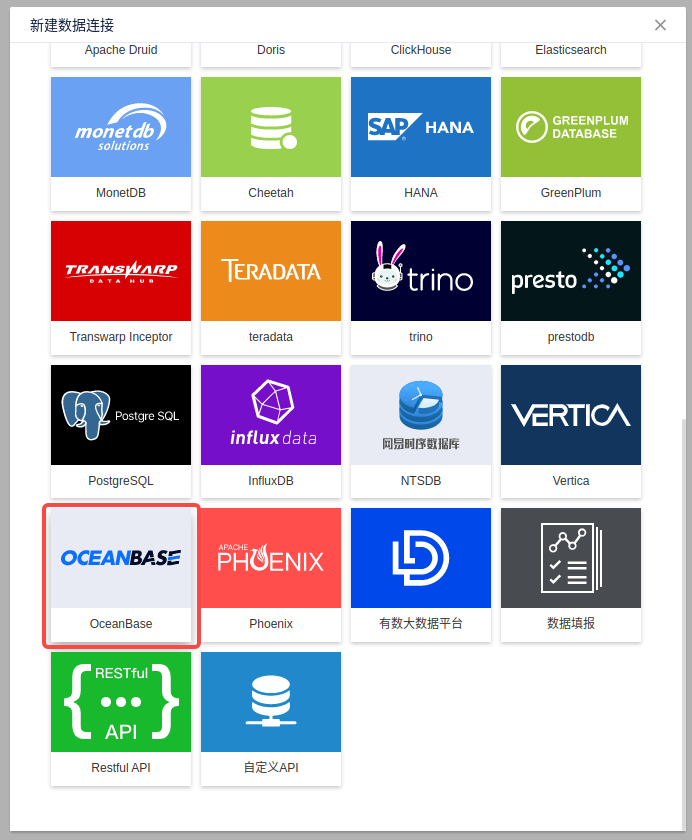Select the Vertica logo tile
This screenshot has width=692, height=840.
pyautogui.click(x=571, y=415)
